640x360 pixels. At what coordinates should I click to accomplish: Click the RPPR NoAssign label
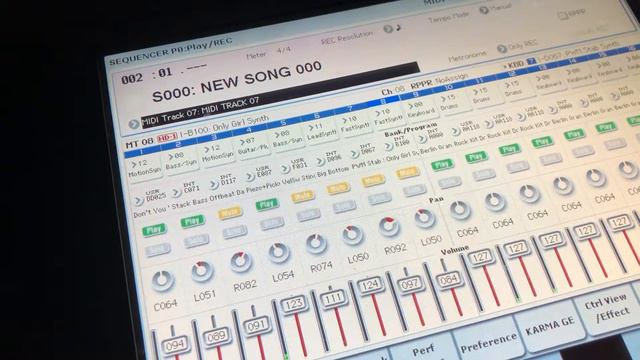(x=439, y=82)
